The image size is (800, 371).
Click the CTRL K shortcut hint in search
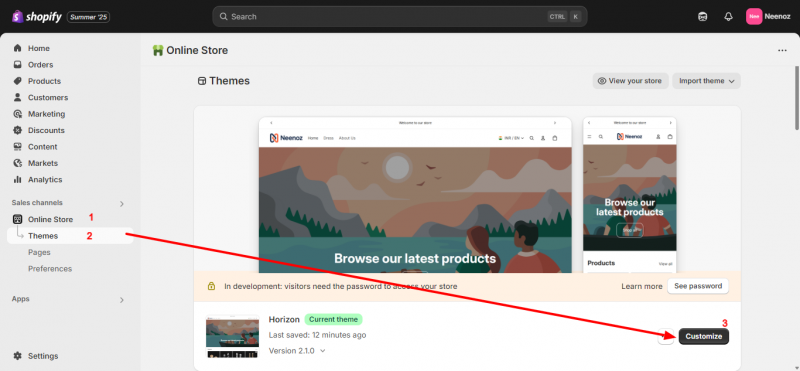565,16
